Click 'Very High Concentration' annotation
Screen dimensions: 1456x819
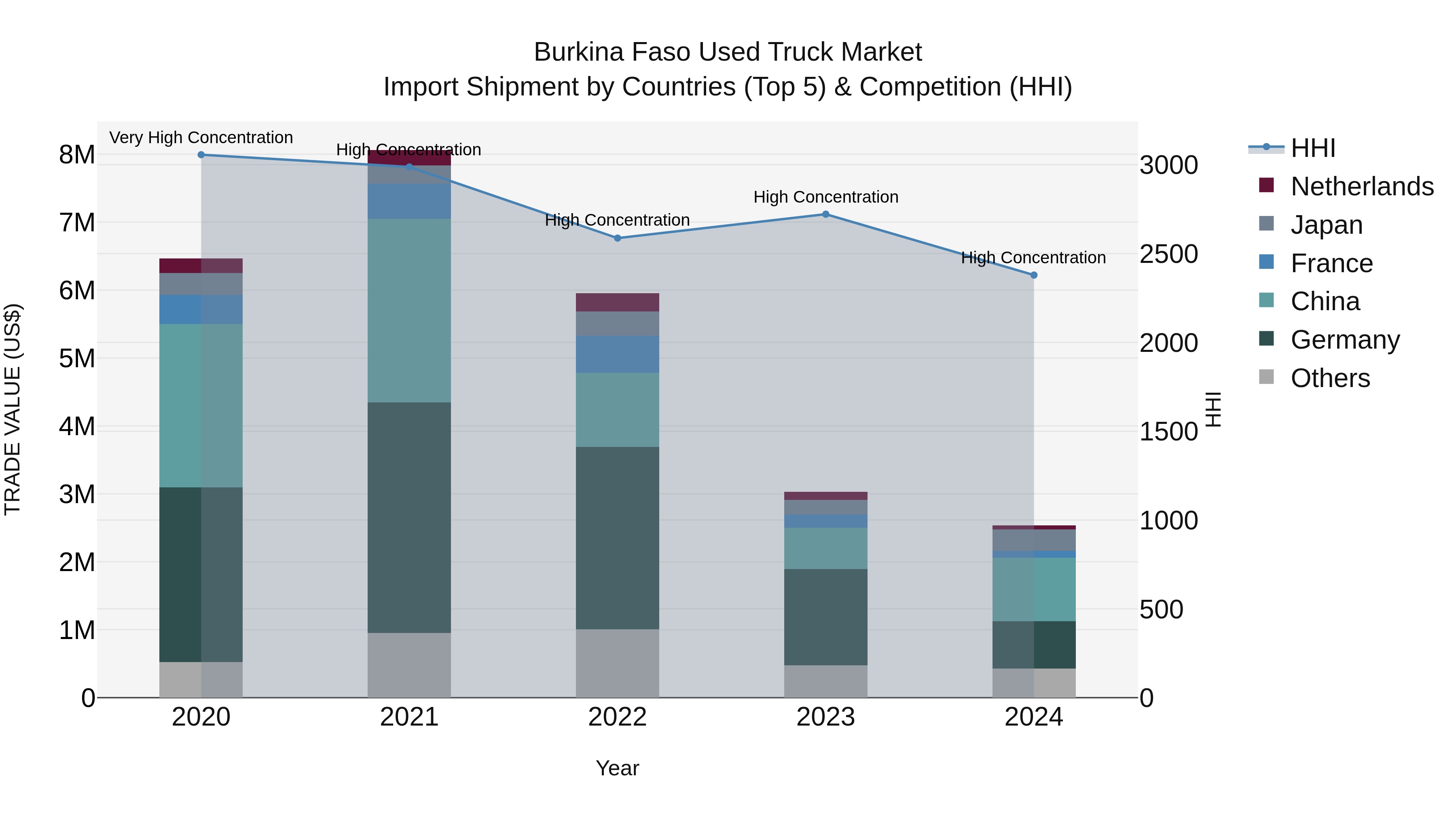(201, 138)
